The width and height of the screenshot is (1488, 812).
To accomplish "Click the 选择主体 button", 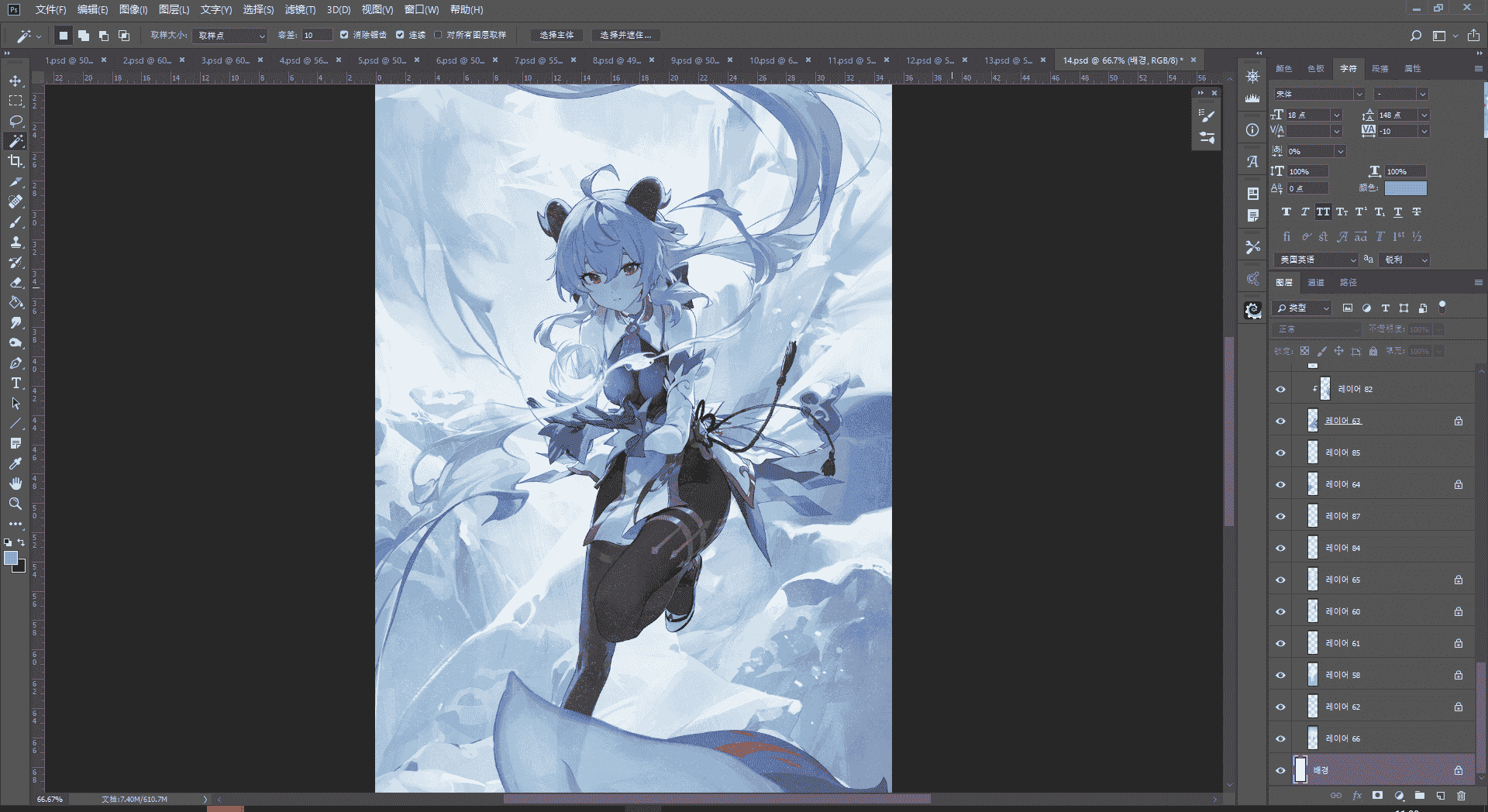I will (x=556, y=35).
